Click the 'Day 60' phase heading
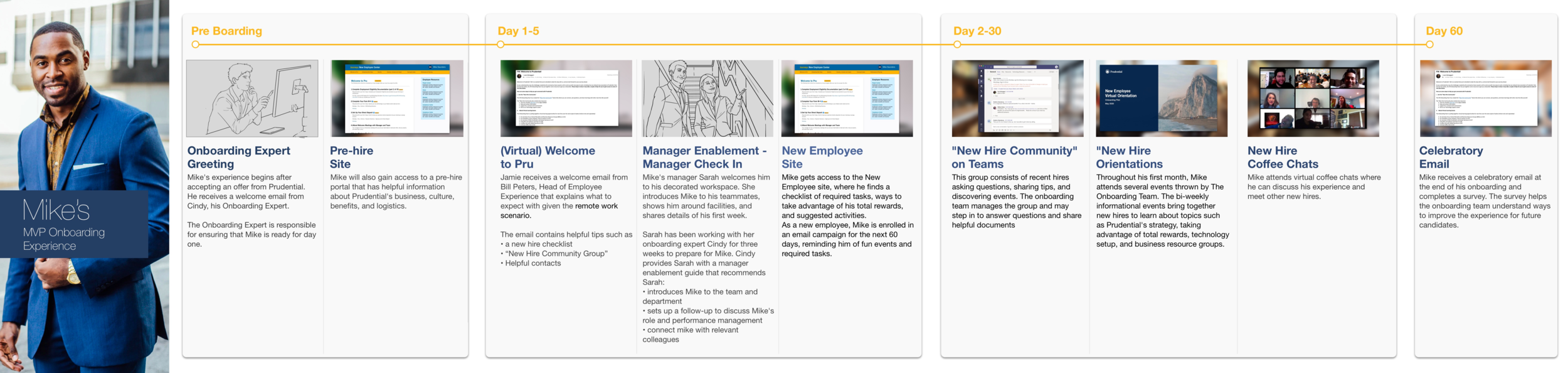 pos(1444,31)
